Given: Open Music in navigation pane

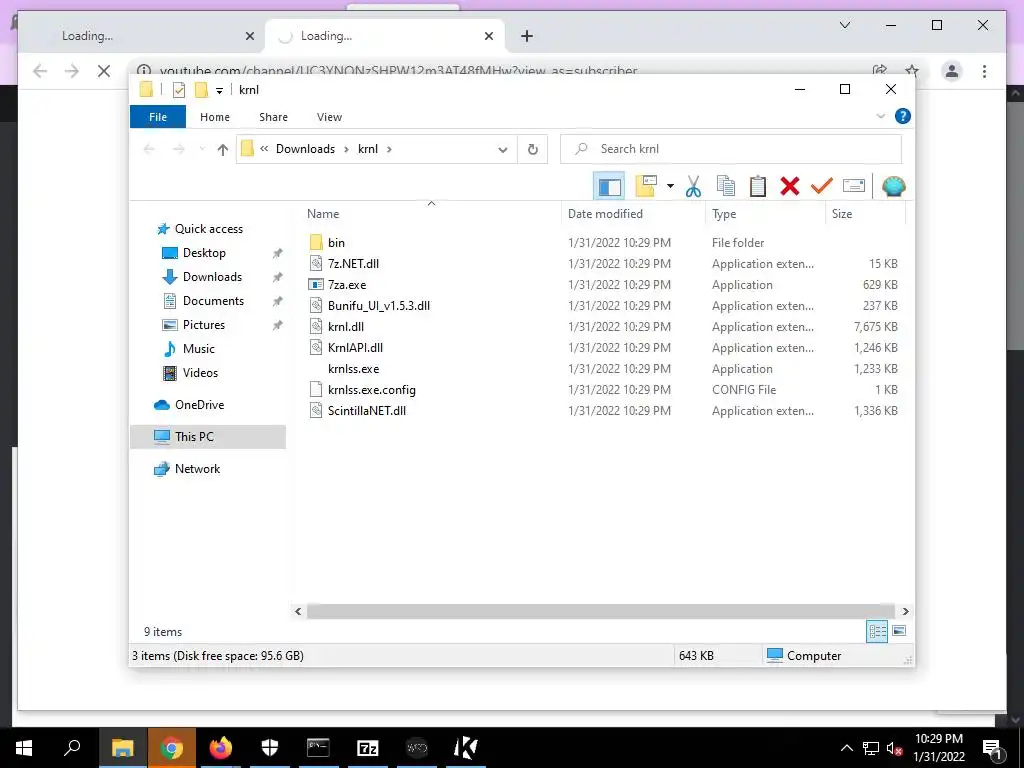Looking at the screenshot, I should tap(199, 349).
